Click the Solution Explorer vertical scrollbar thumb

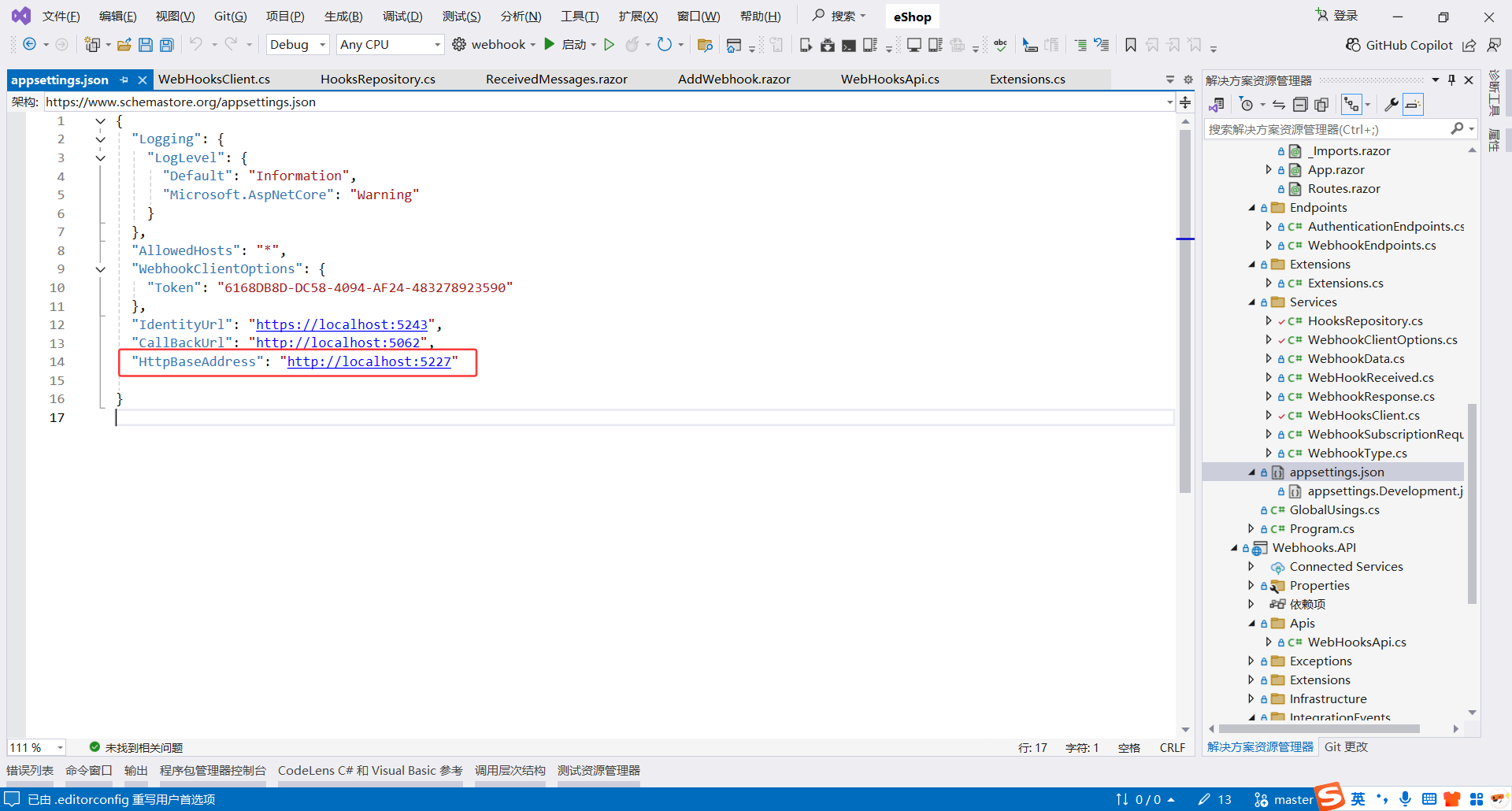1472,504
